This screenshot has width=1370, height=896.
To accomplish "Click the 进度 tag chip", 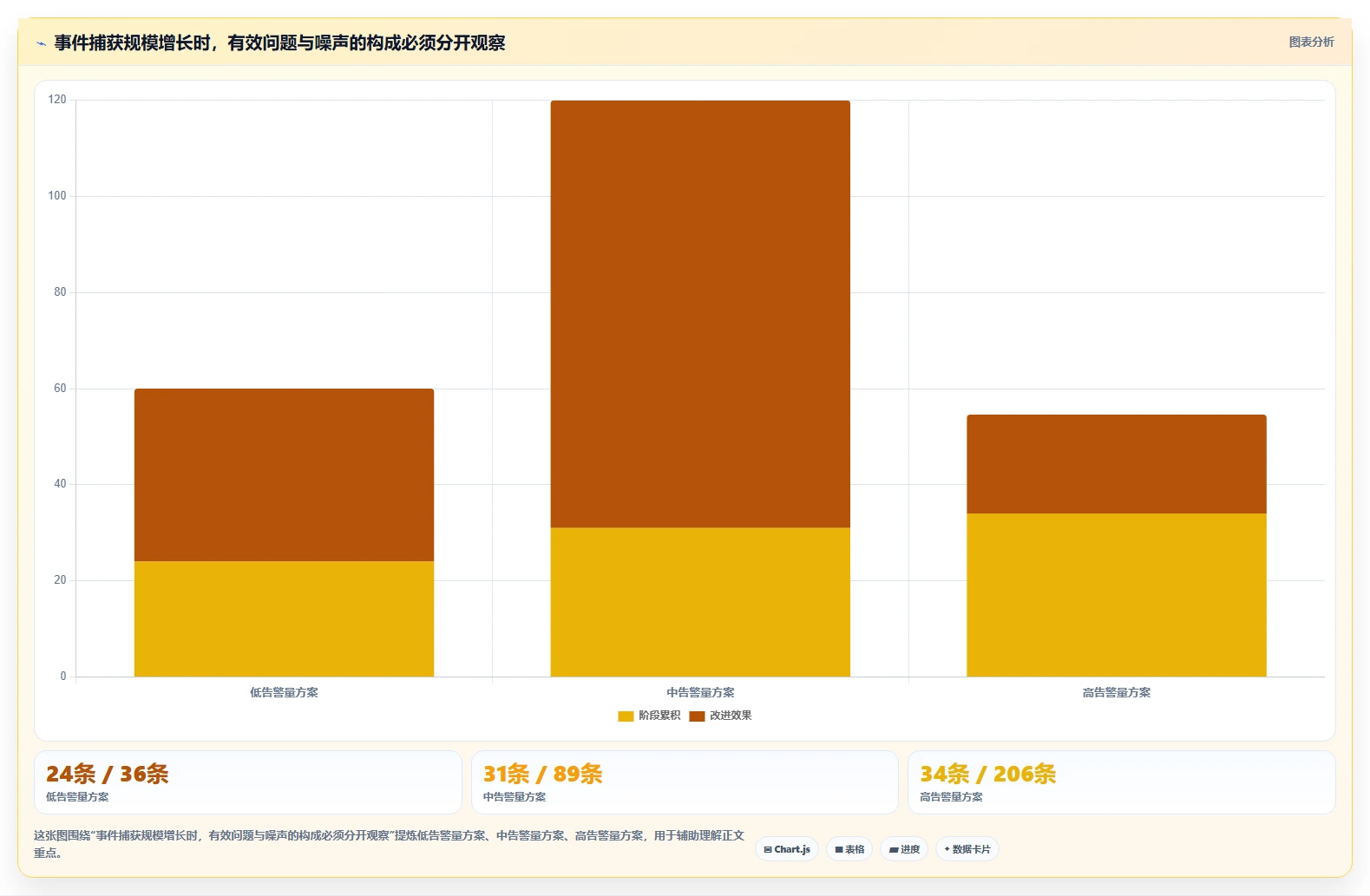I will [x=904, y=849].
